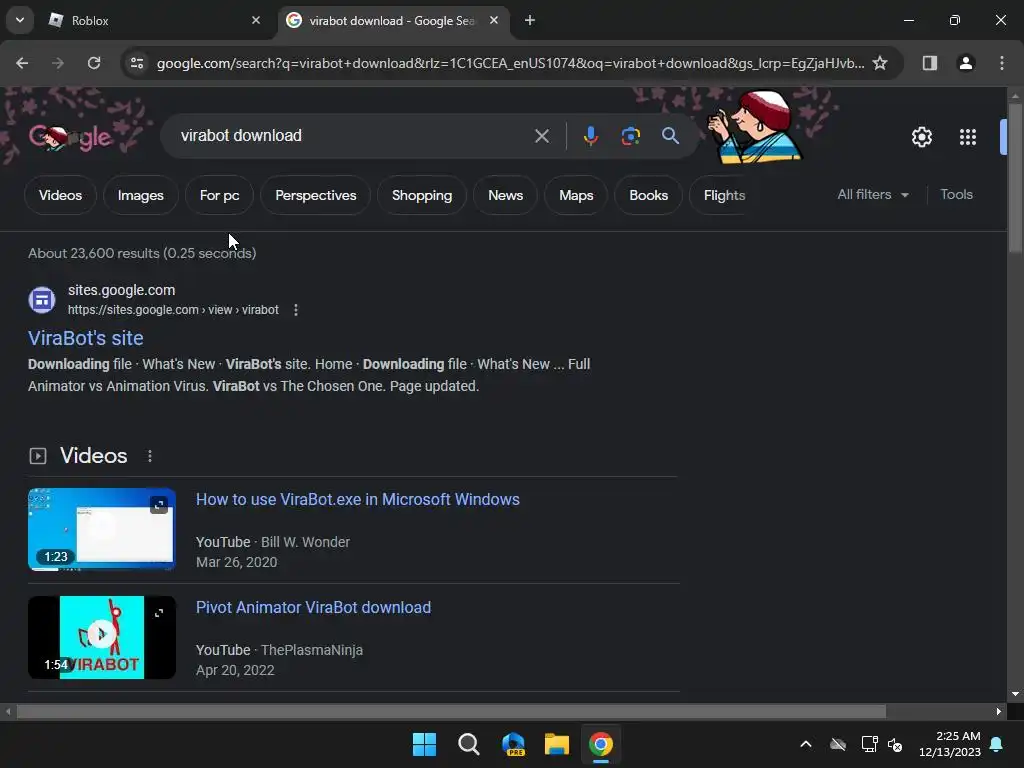Open Pivot Animator ViraBot download link

(x=313, y=607)
